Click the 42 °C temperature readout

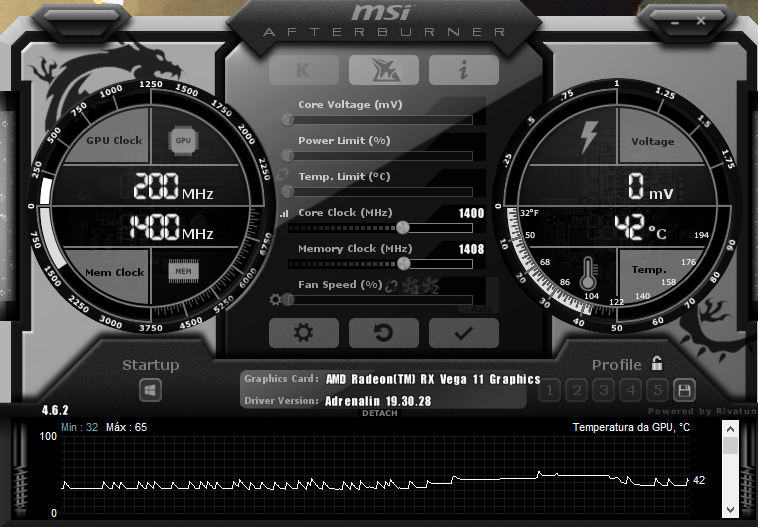(641, 227)
